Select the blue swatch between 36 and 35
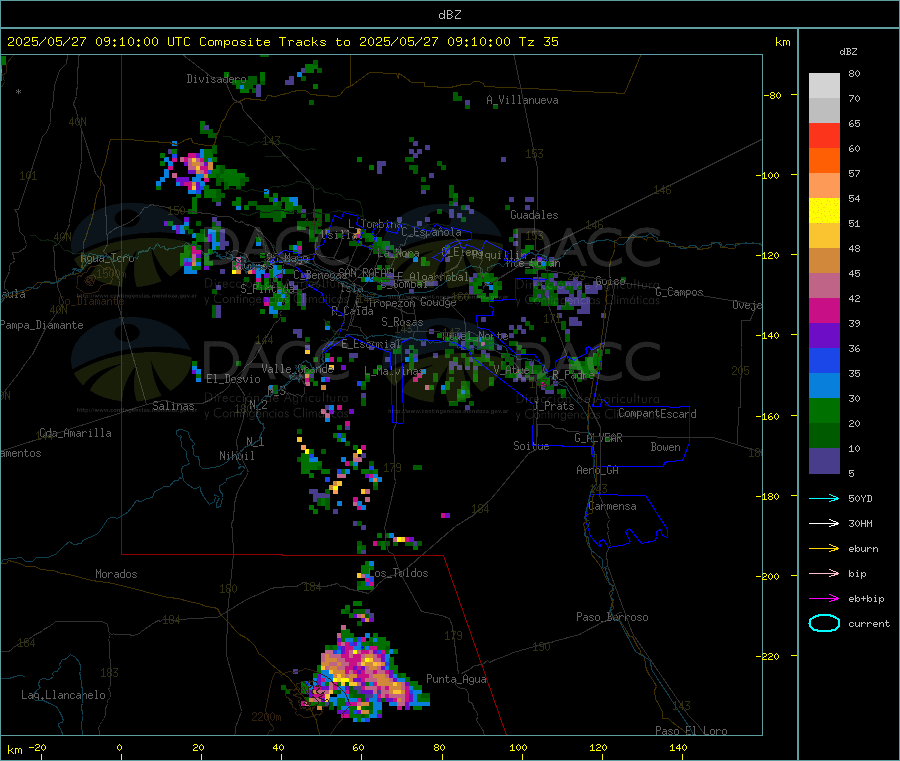This screenshot has width=900, height=761. click(824, 360)
